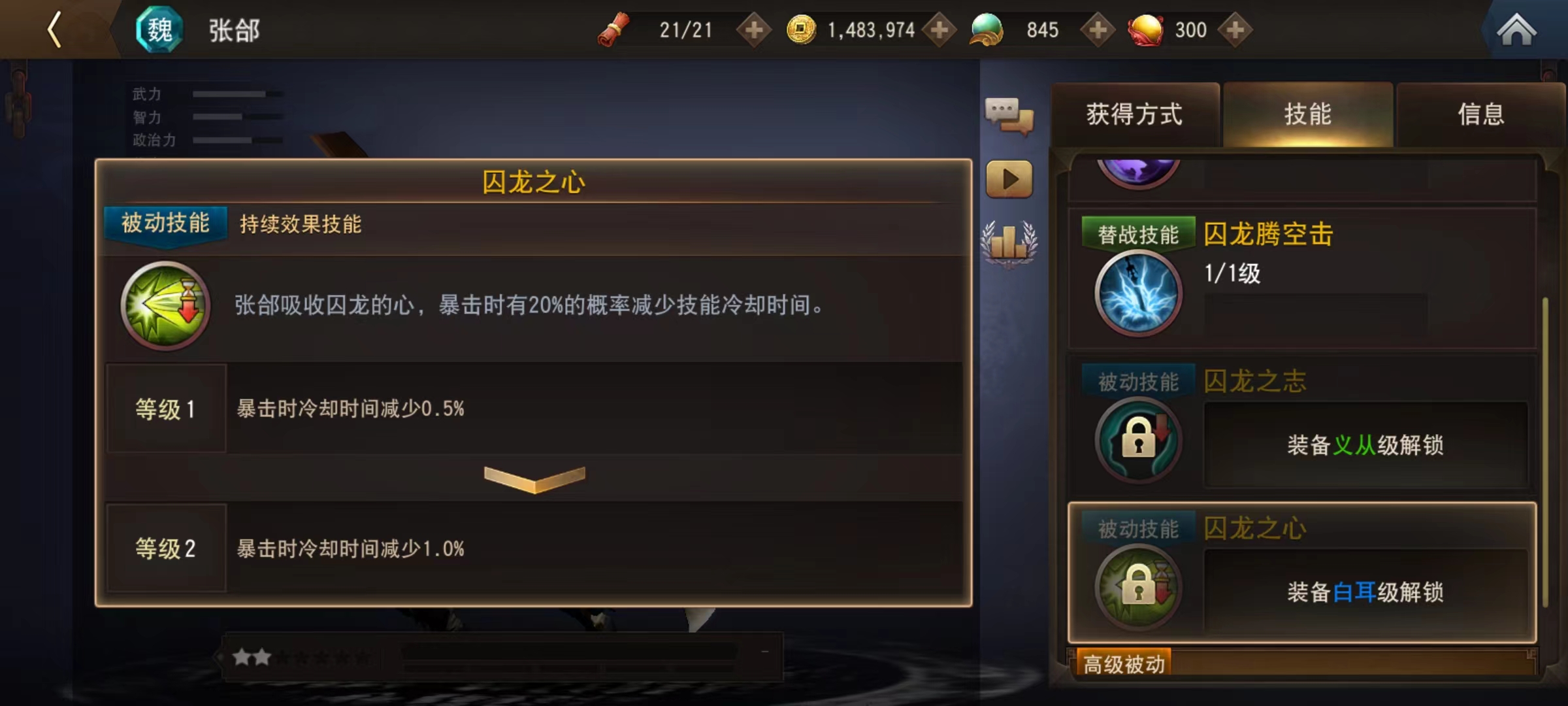This screenshot has width=1568, height=706.
Task: Open the ranking podium icon
Action: (1009, 243)
